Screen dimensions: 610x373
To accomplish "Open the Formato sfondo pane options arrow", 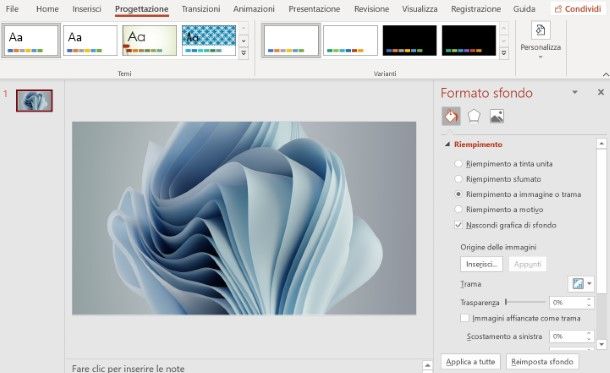I will click(x=575, y=92).
